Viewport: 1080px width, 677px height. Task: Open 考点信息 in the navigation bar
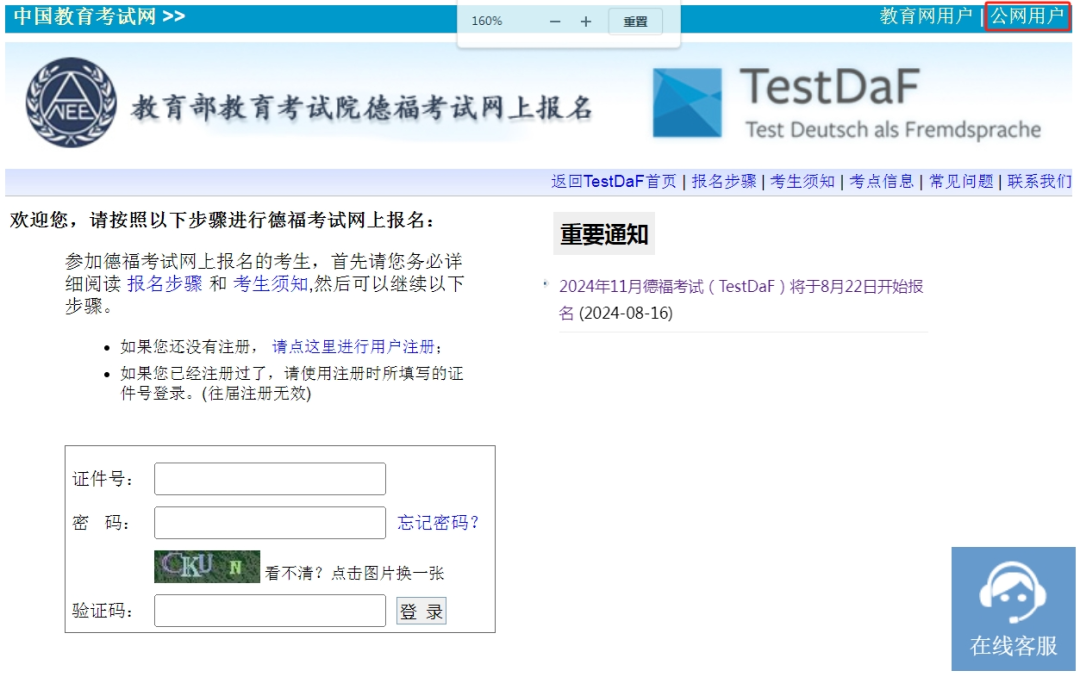881,181
